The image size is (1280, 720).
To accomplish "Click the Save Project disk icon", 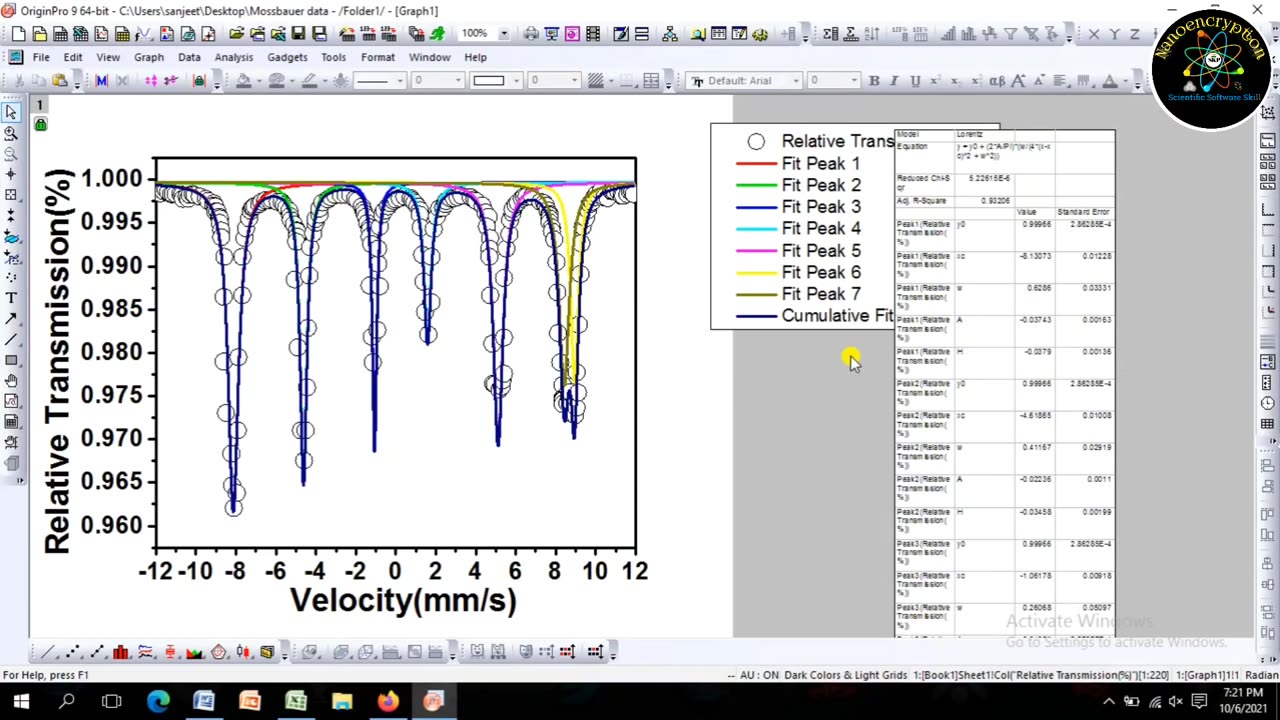I will 298,34.
